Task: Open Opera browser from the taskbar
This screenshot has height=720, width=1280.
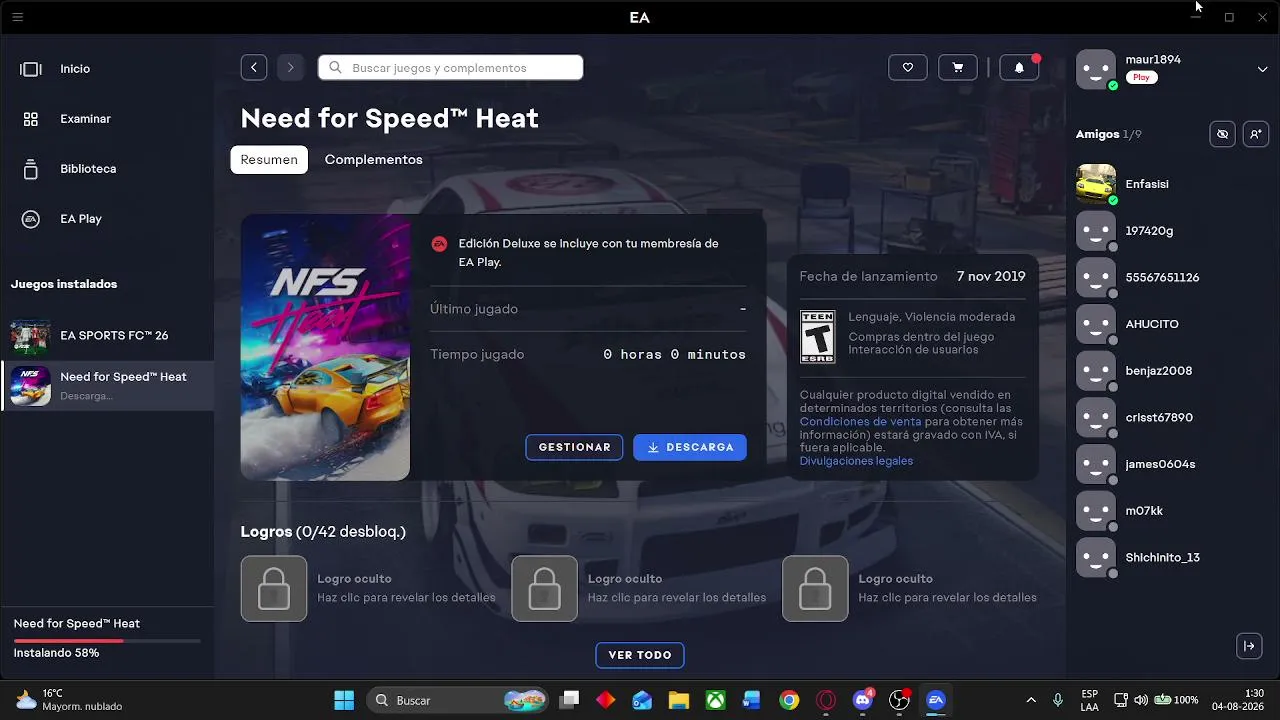Action: [826, 700]
